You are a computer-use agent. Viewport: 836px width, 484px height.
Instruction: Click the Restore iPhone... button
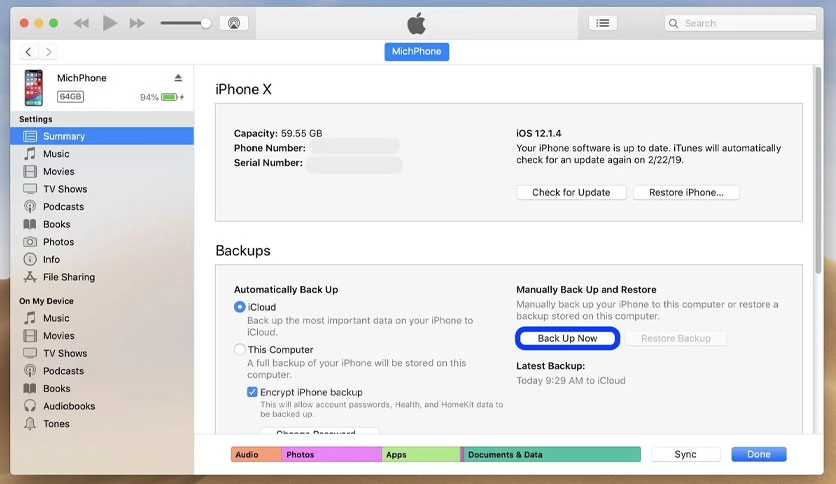coord(686,192)
